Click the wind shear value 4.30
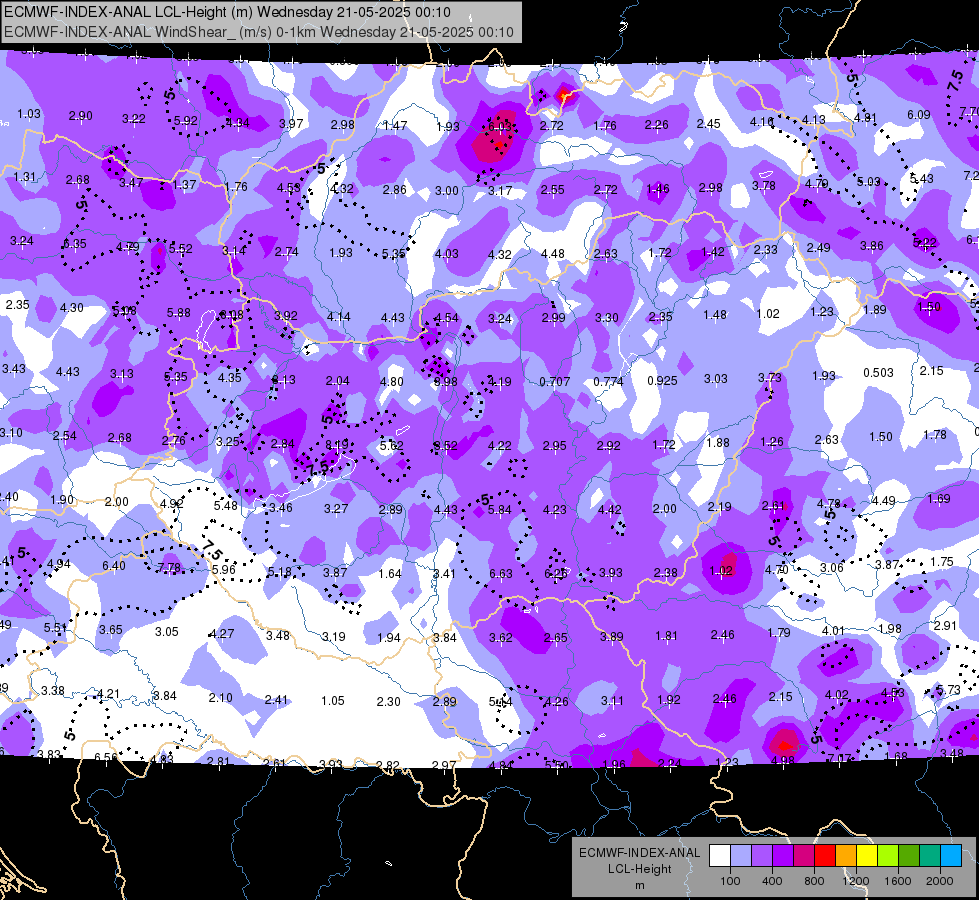 click(x=72, y=307)
